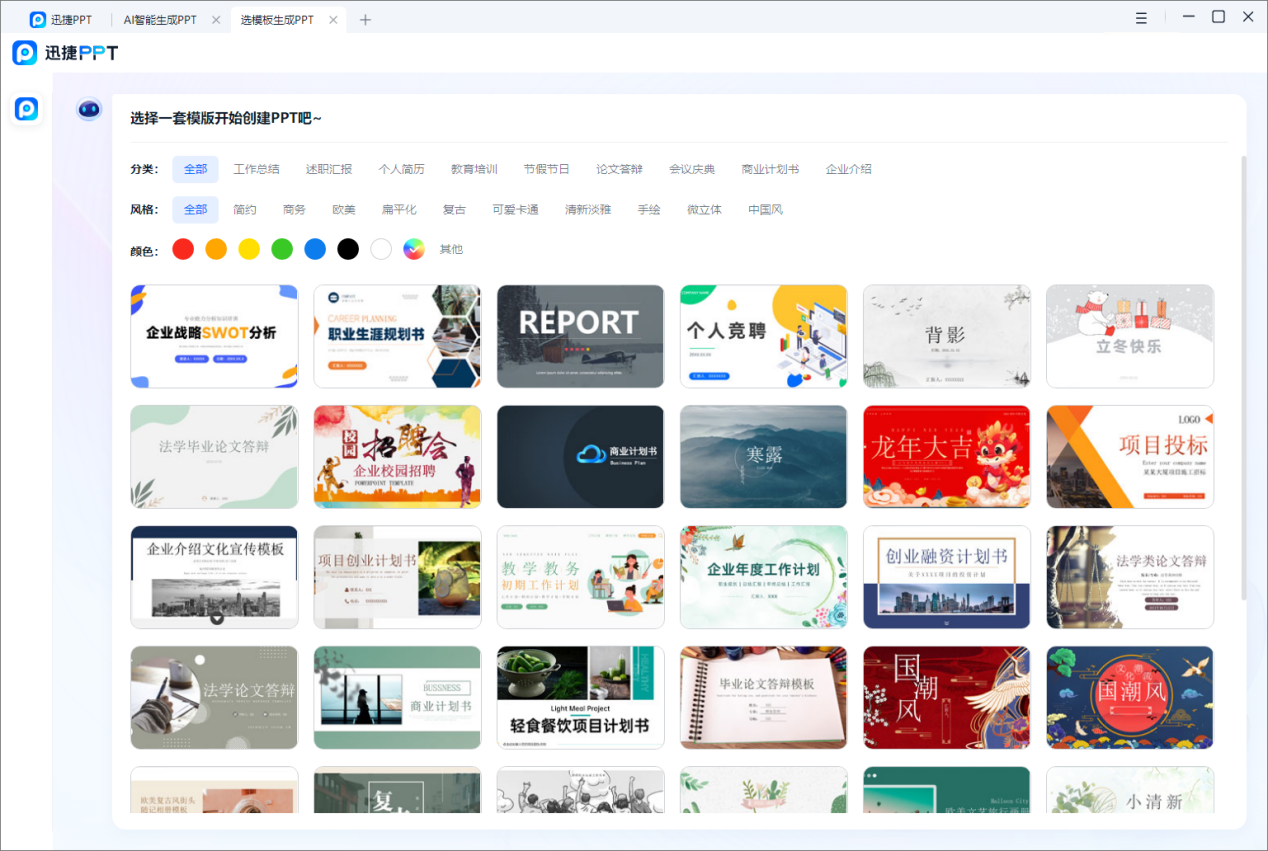Image resolution: width=1268 pixels, height=851 pixels.
Task: Open the 职业生涯规划书 template
Action: [x=397, y=336]
